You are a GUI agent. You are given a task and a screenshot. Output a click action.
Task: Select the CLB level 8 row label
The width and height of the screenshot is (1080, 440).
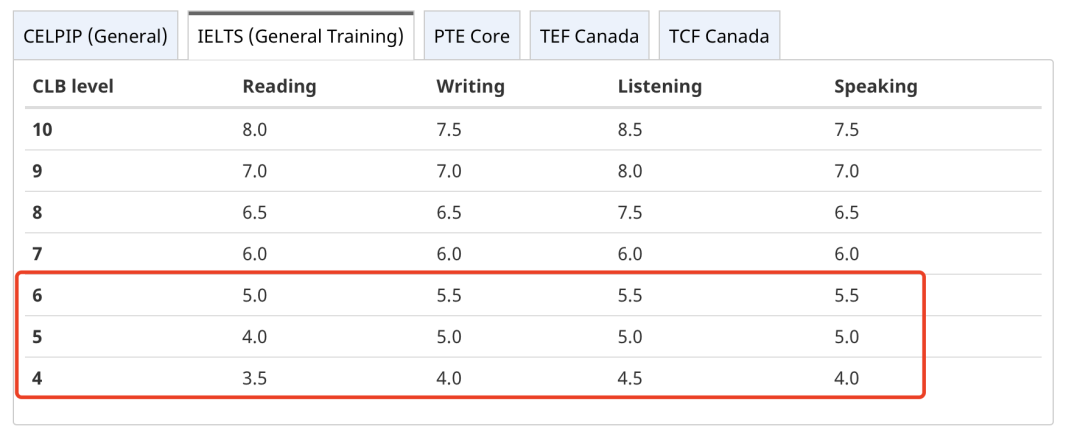37,212
